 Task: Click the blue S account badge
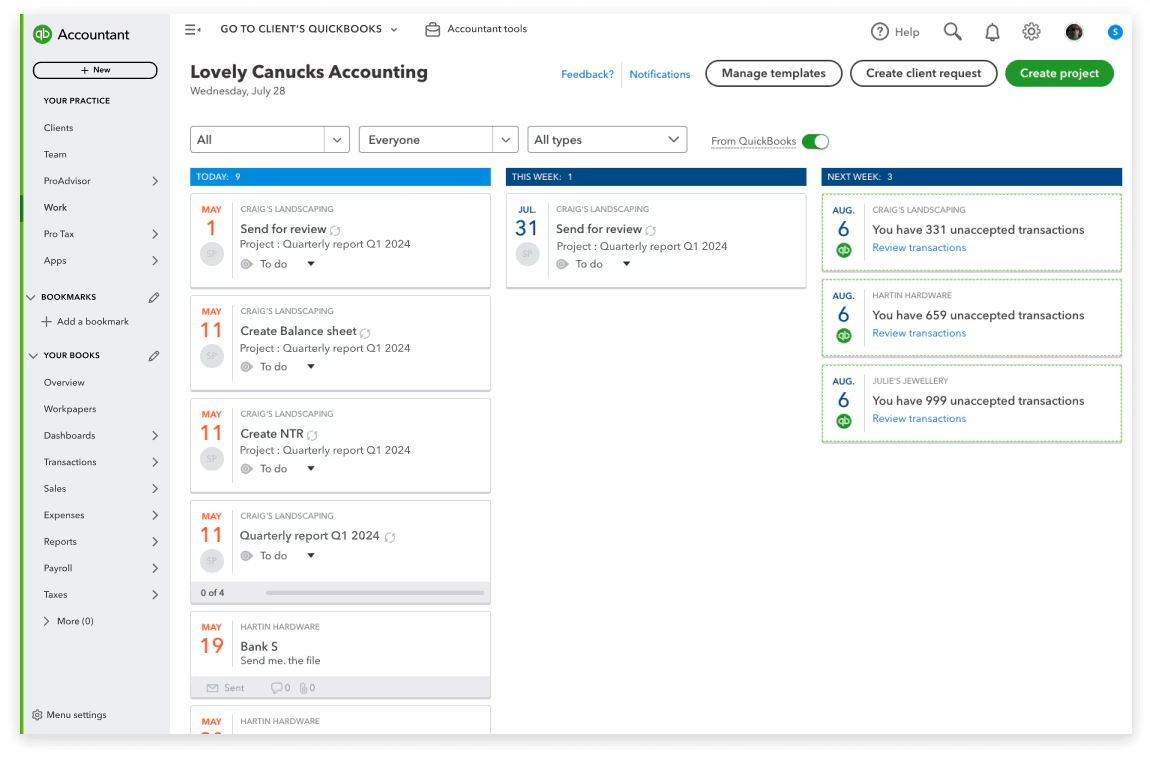point(1115,32)
